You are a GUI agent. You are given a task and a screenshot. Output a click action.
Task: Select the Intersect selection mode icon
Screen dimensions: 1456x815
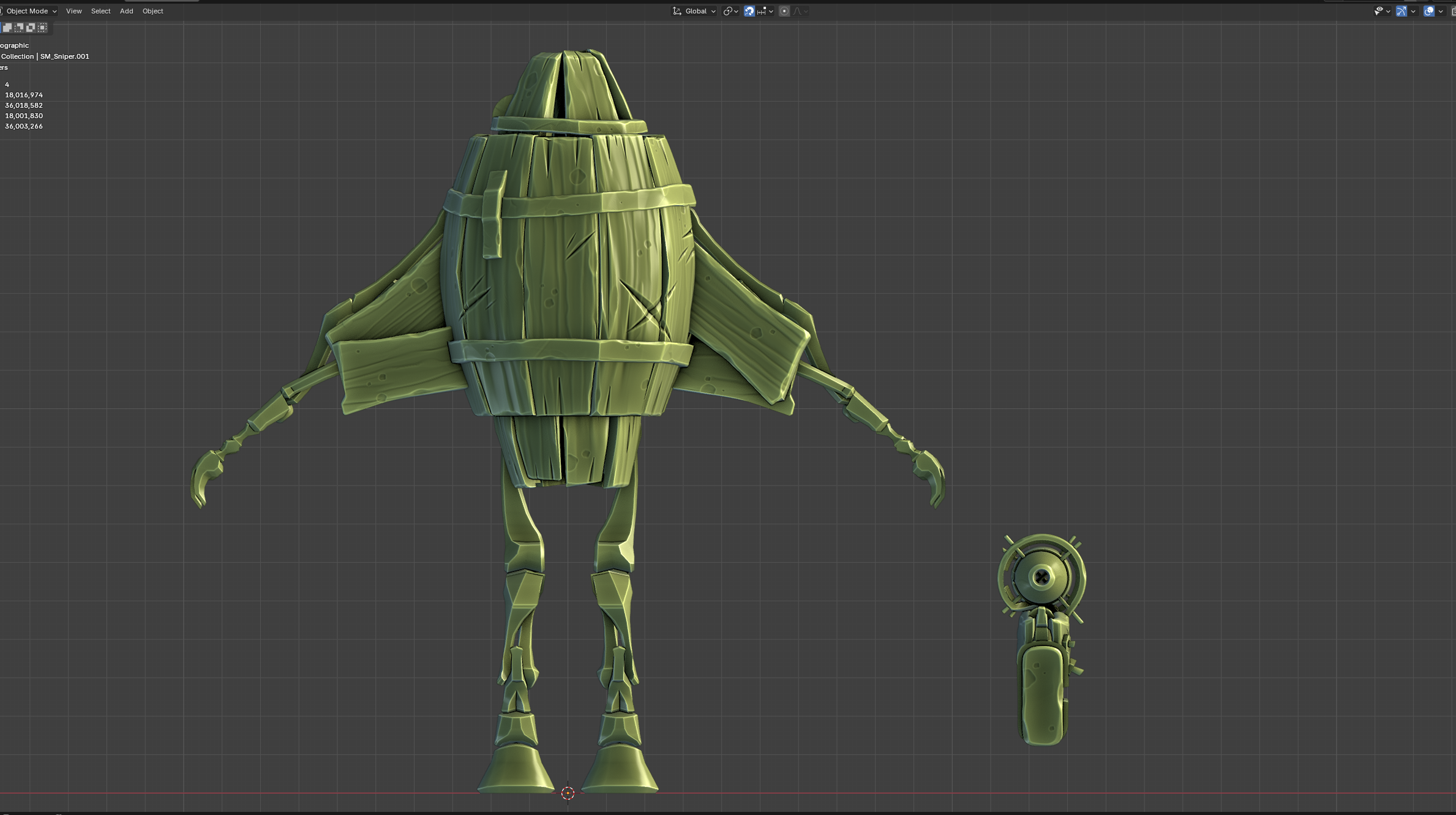(x=42, y=28)
